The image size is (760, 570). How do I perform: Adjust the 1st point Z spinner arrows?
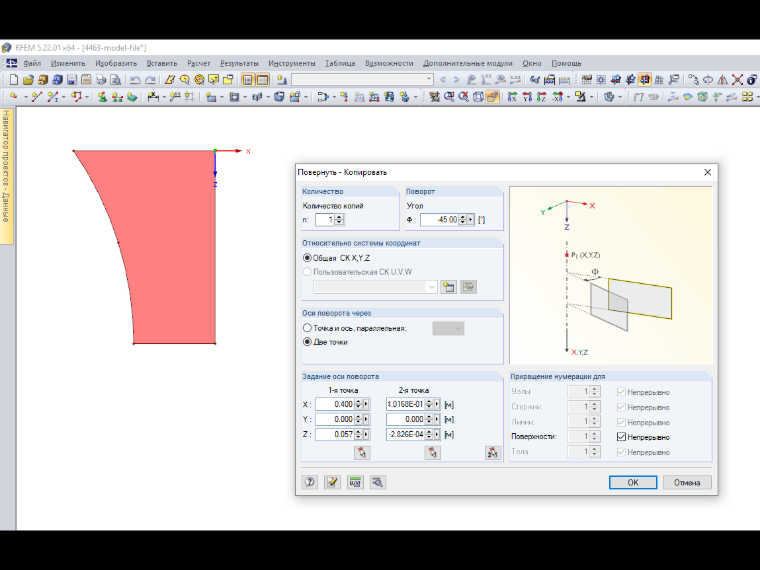pyautogui.click(x=358, y=434)
